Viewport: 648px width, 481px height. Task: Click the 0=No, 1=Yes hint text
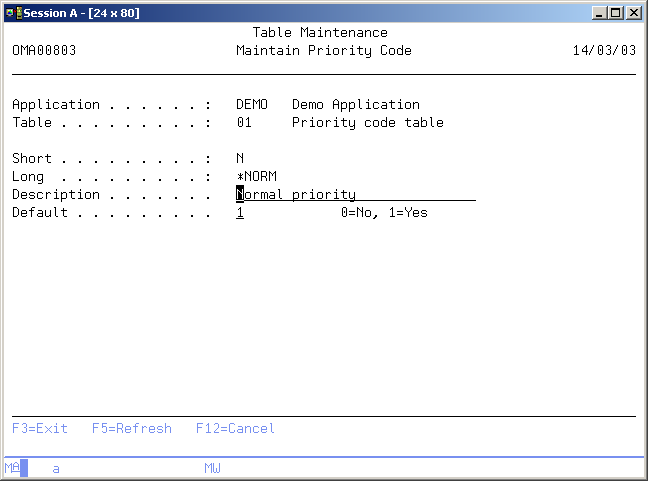coord(384,213)
